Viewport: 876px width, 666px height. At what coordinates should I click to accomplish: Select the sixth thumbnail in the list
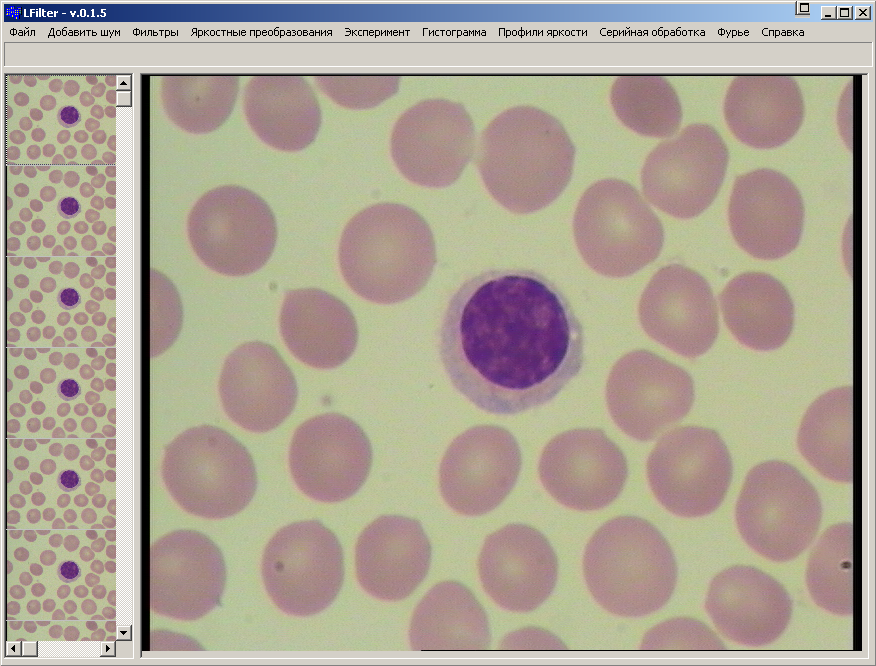coord(61,575)
